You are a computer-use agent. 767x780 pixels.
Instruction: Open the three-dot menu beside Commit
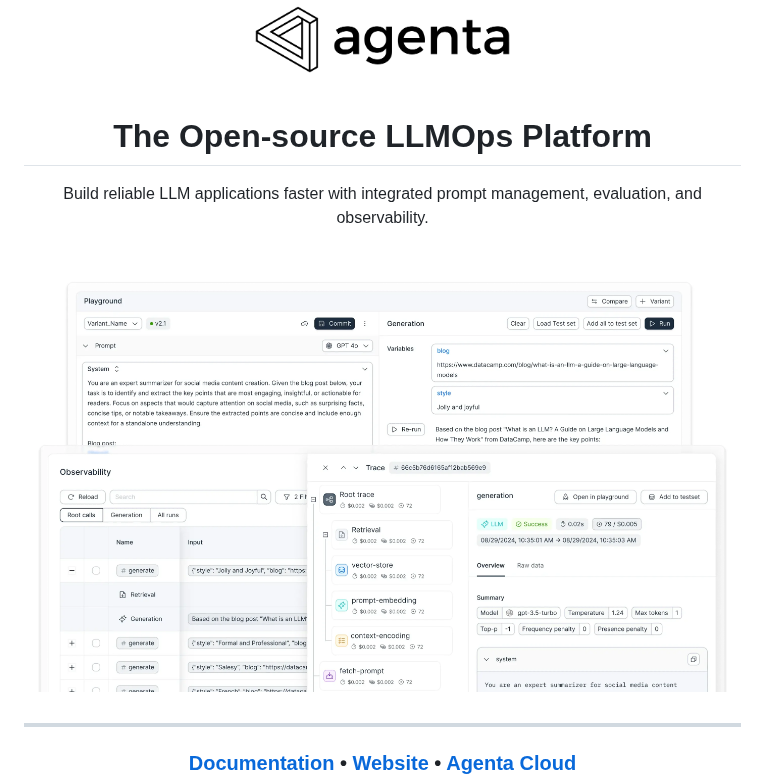point(365,324)
